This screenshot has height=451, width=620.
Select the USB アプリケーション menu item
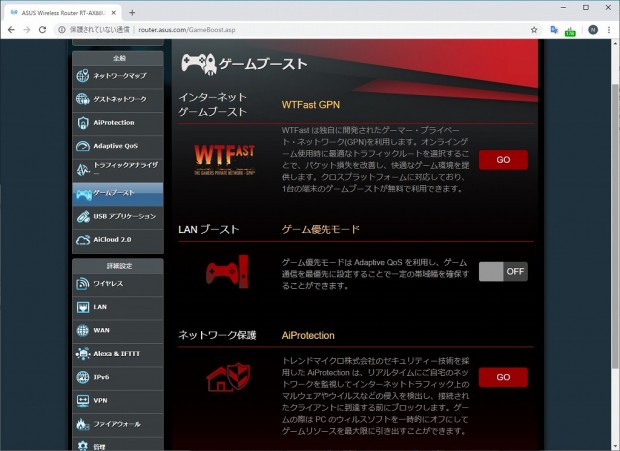pos(118,216)
